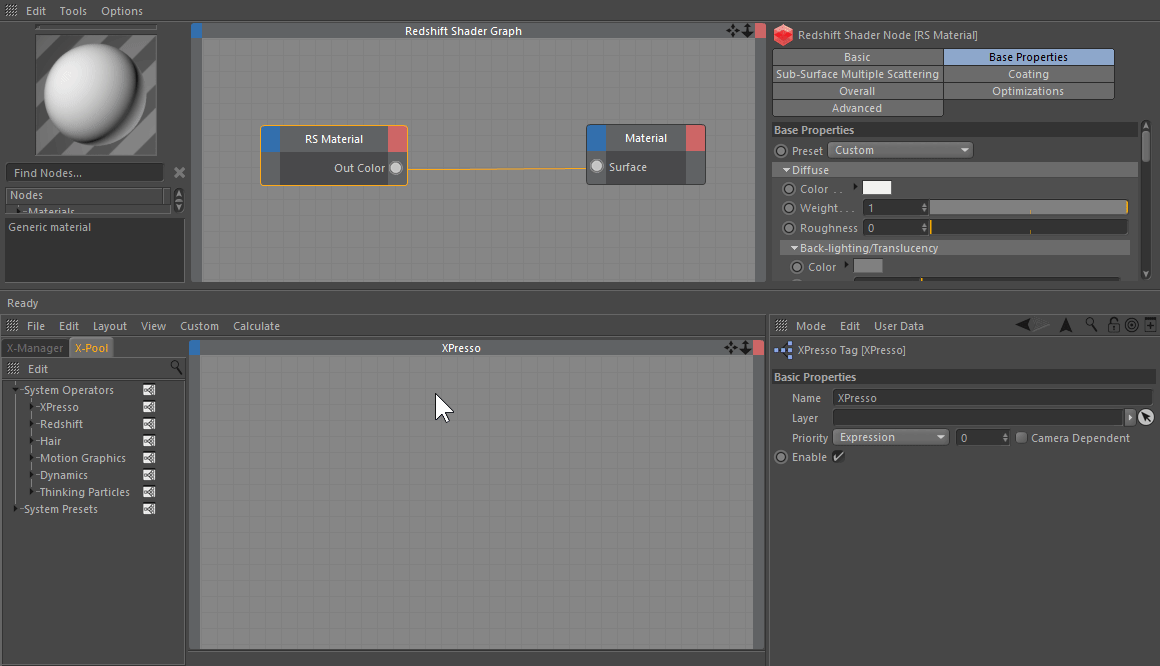Image resolution: width=1160 pixels, height=666 pixels.
Task: Open the Tools menu
Action: [73, 11]
